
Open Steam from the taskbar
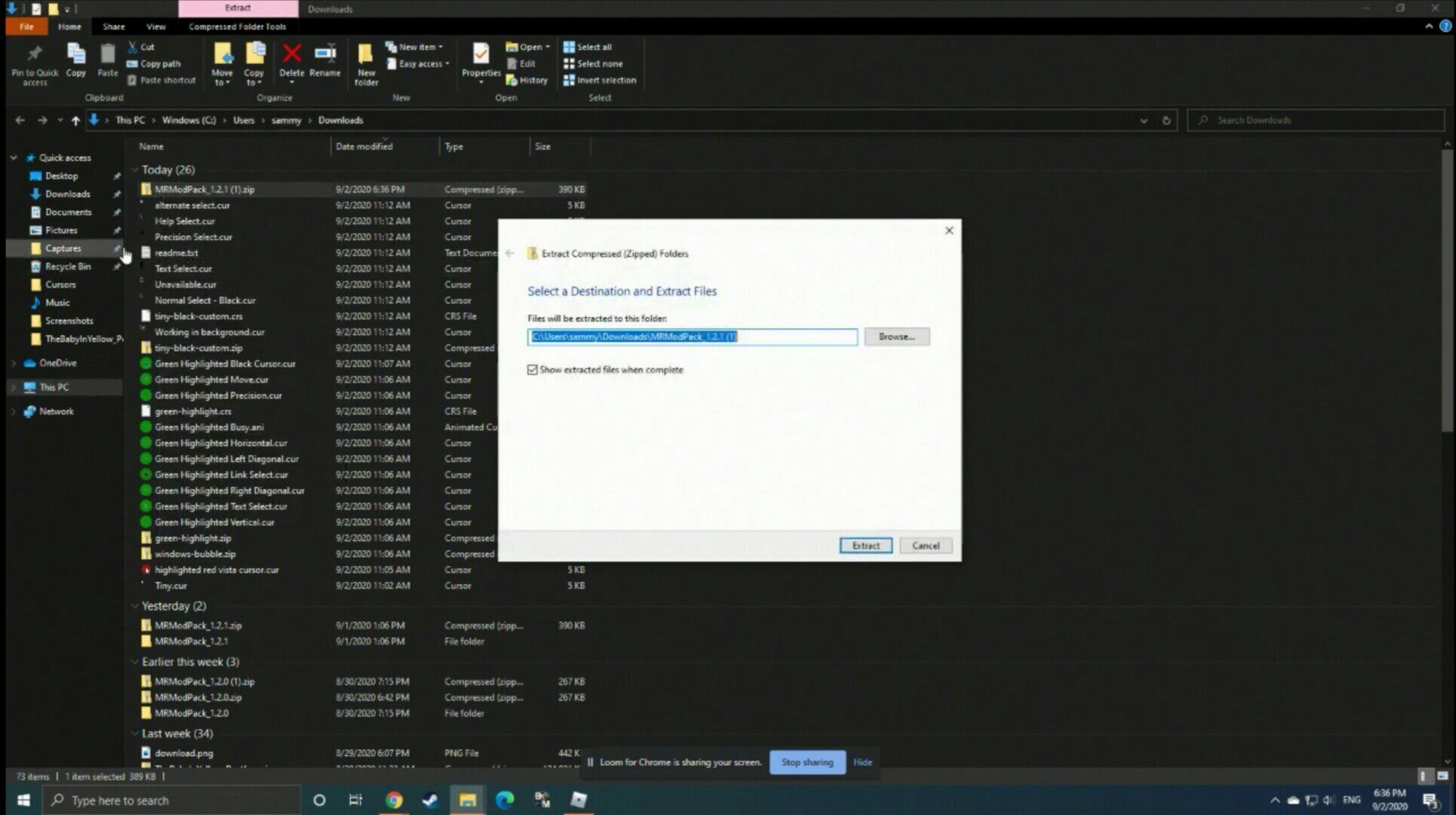coord(430,800)
